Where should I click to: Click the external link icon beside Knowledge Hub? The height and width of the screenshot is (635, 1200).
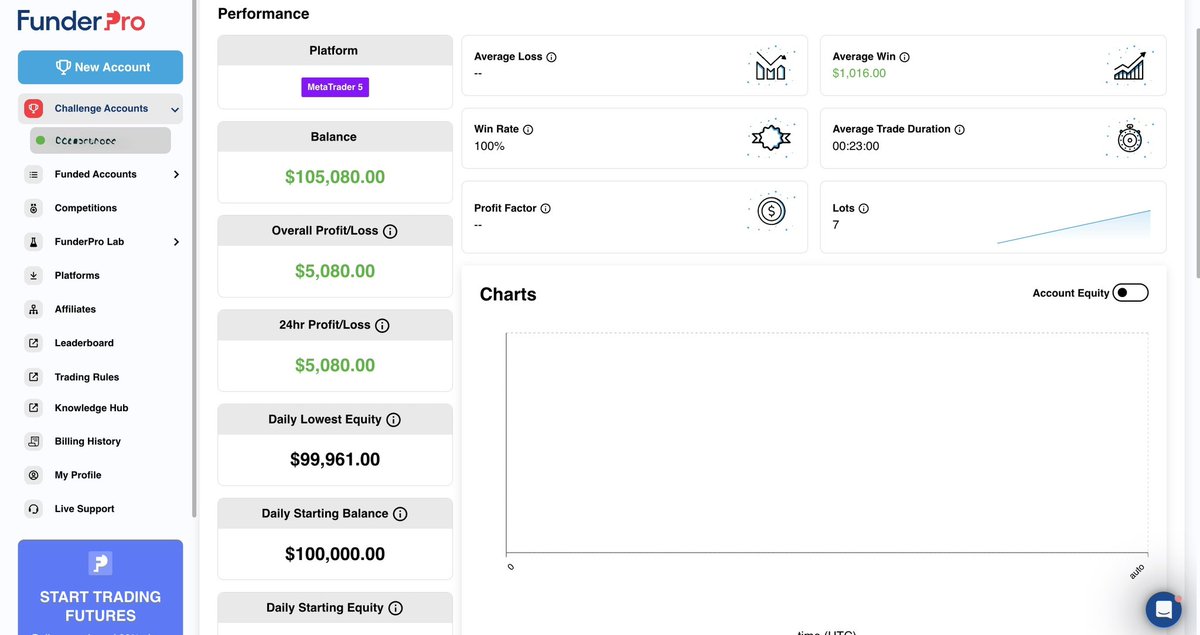coord(34,408)
